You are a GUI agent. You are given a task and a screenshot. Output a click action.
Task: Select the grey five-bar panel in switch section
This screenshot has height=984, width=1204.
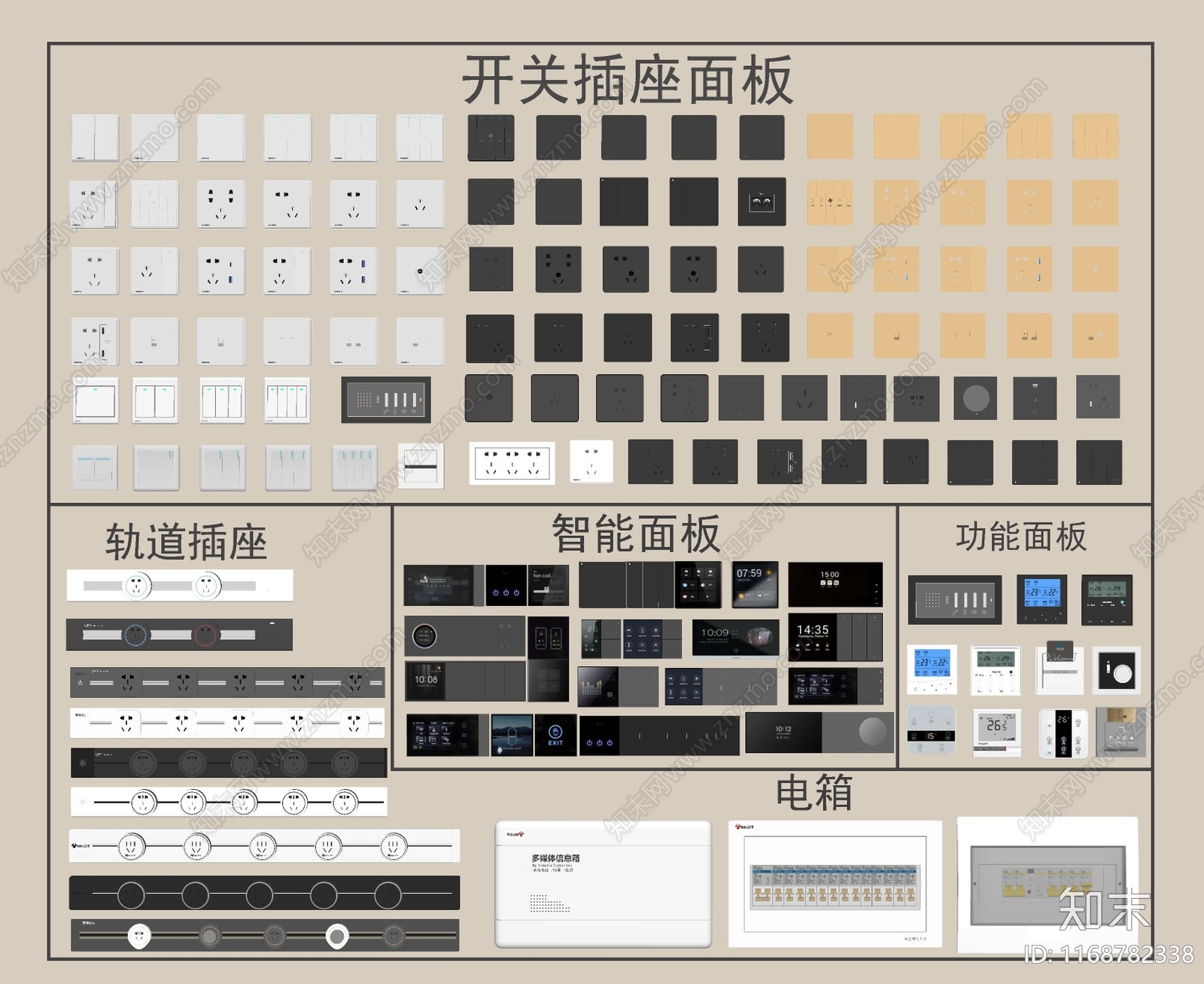(386, 399)
